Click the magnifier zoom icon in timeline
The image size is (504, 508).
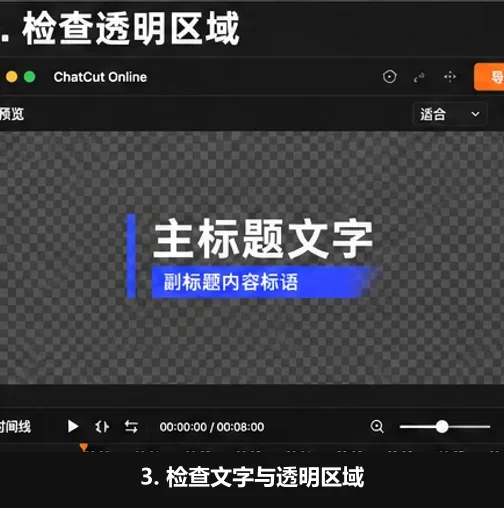tap(377, 426)
